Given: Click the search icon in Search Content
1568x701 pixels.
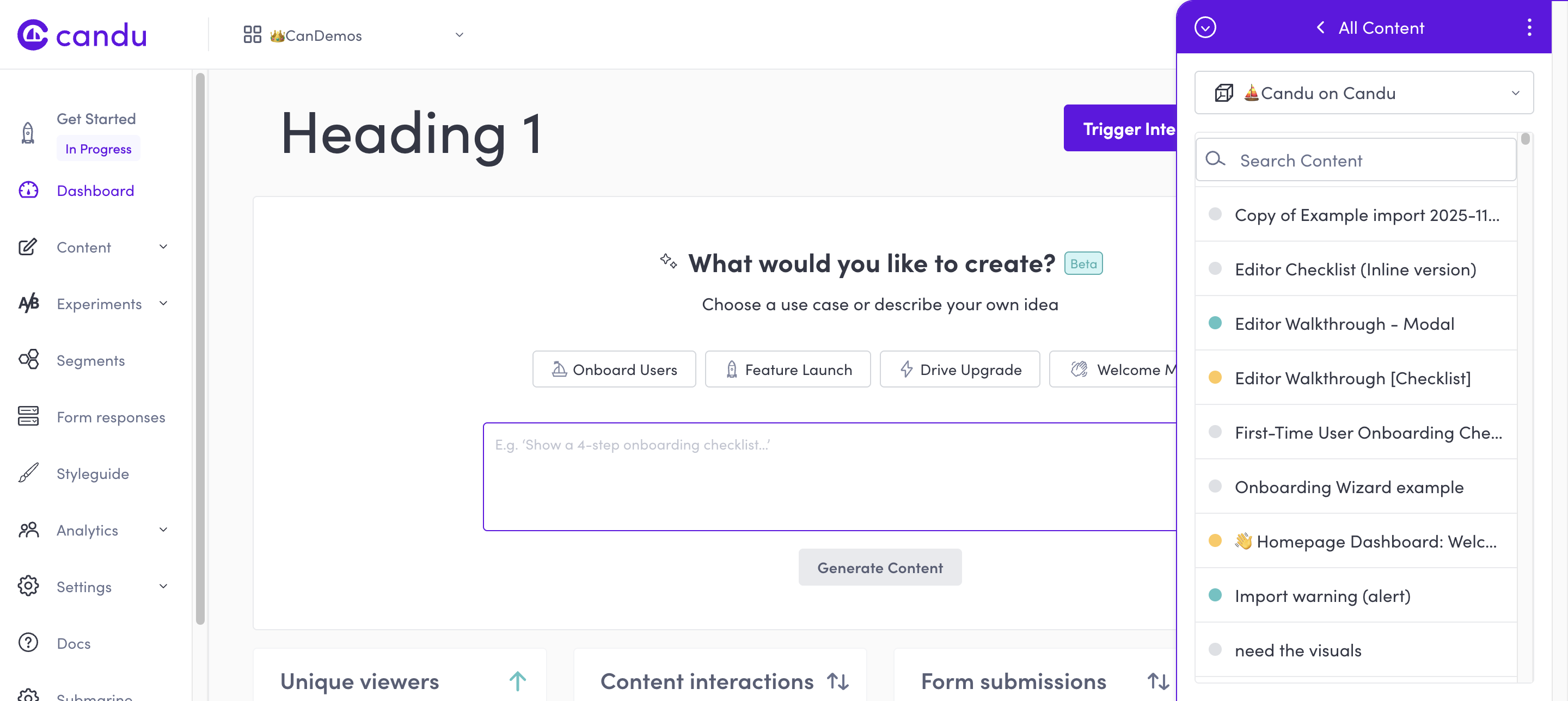Looking at the screenshot, I should (x=1216, y=159).
